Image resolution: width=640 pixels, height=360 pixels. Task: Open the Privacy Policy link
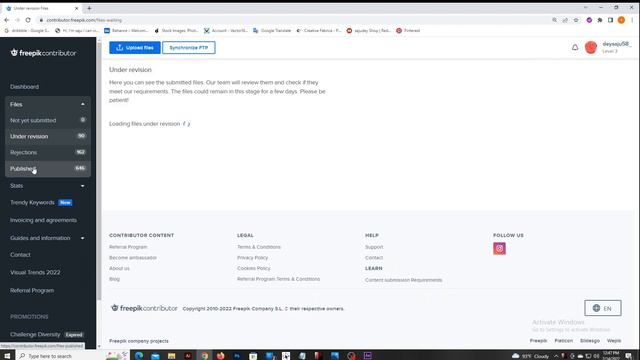pos(253,258)
